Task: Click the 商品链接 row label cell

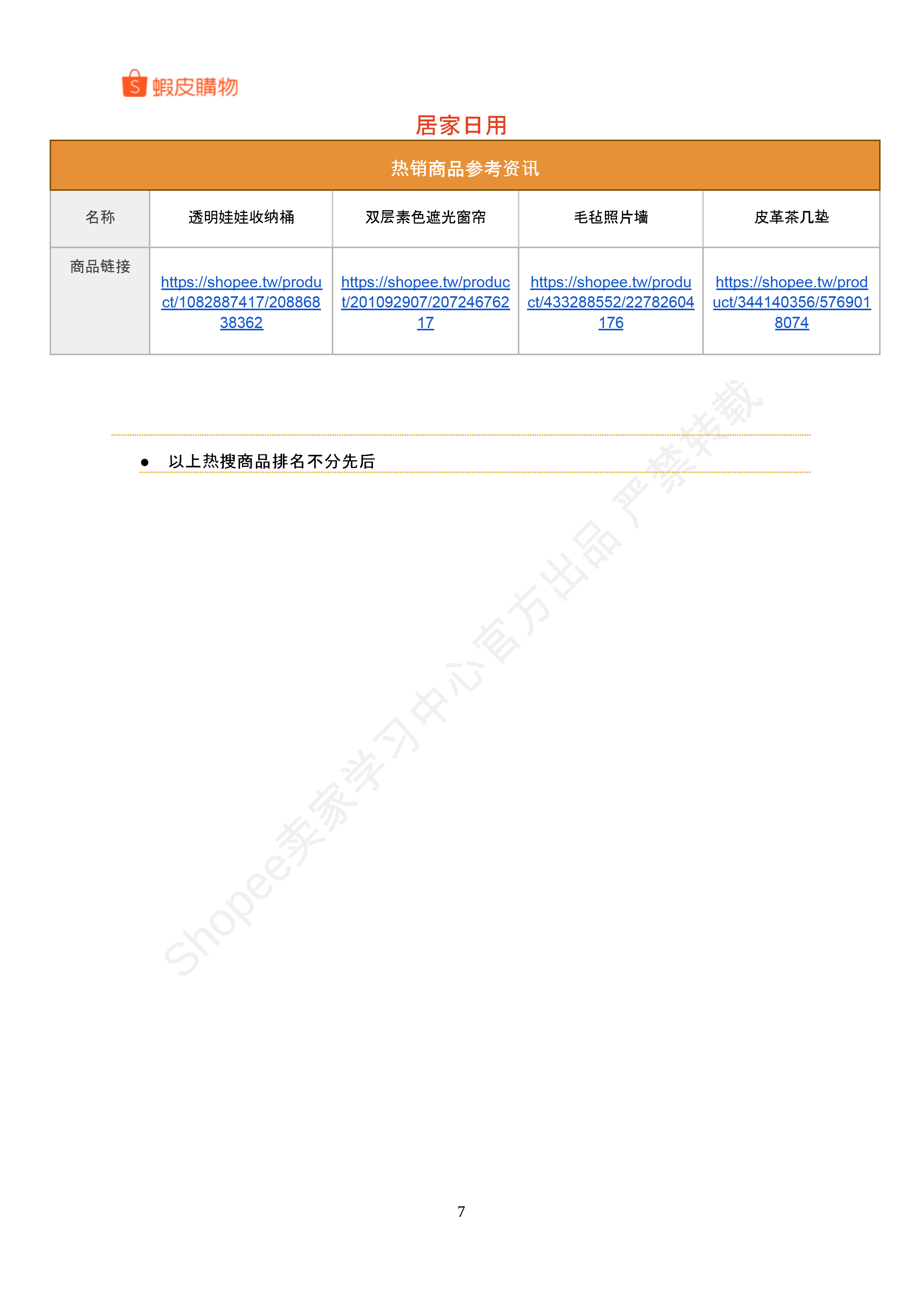Action: (x=100, y=301)
